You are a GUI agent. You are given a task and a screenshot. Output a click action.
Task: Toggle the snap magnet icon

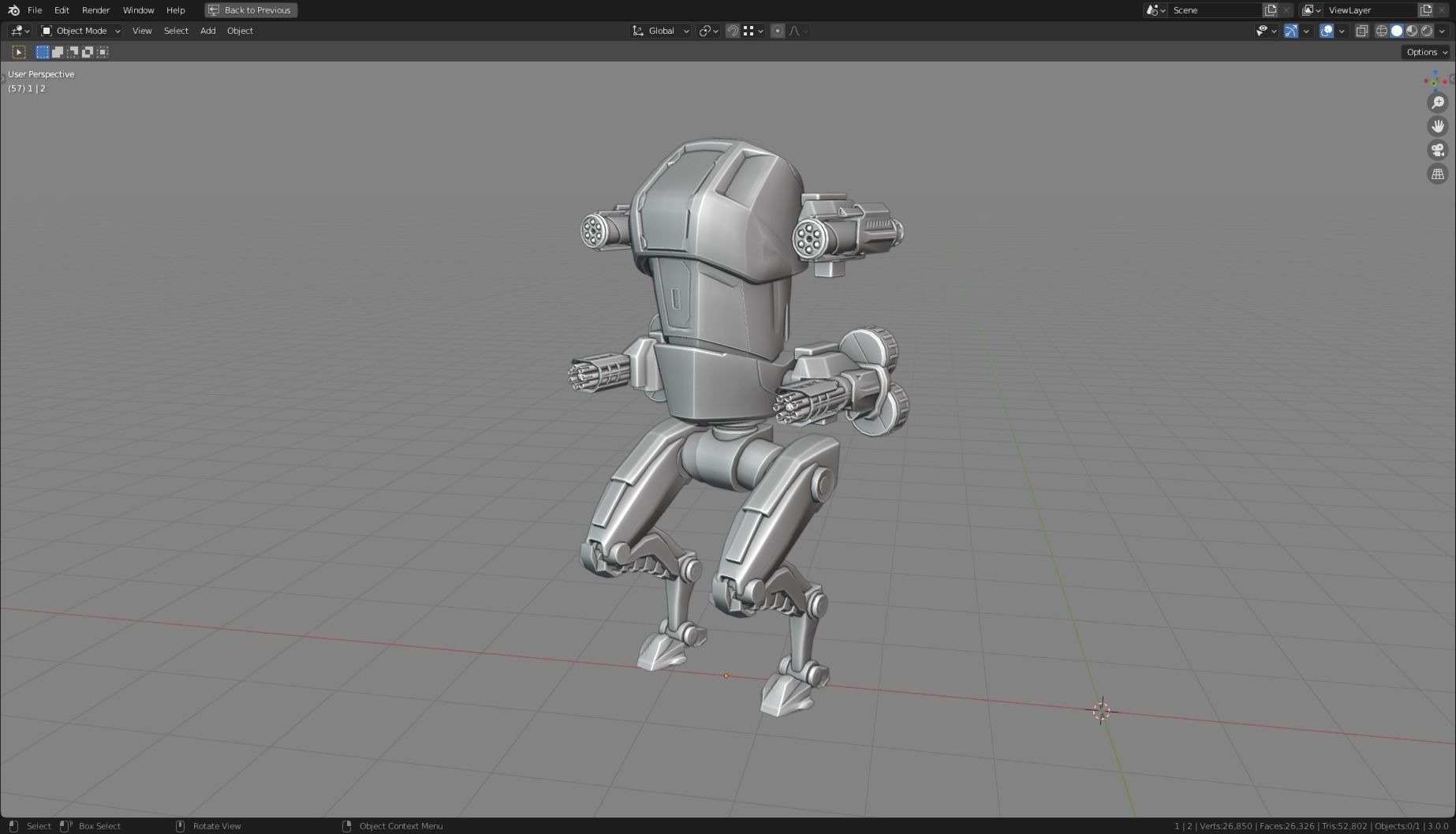pos(733,31)
